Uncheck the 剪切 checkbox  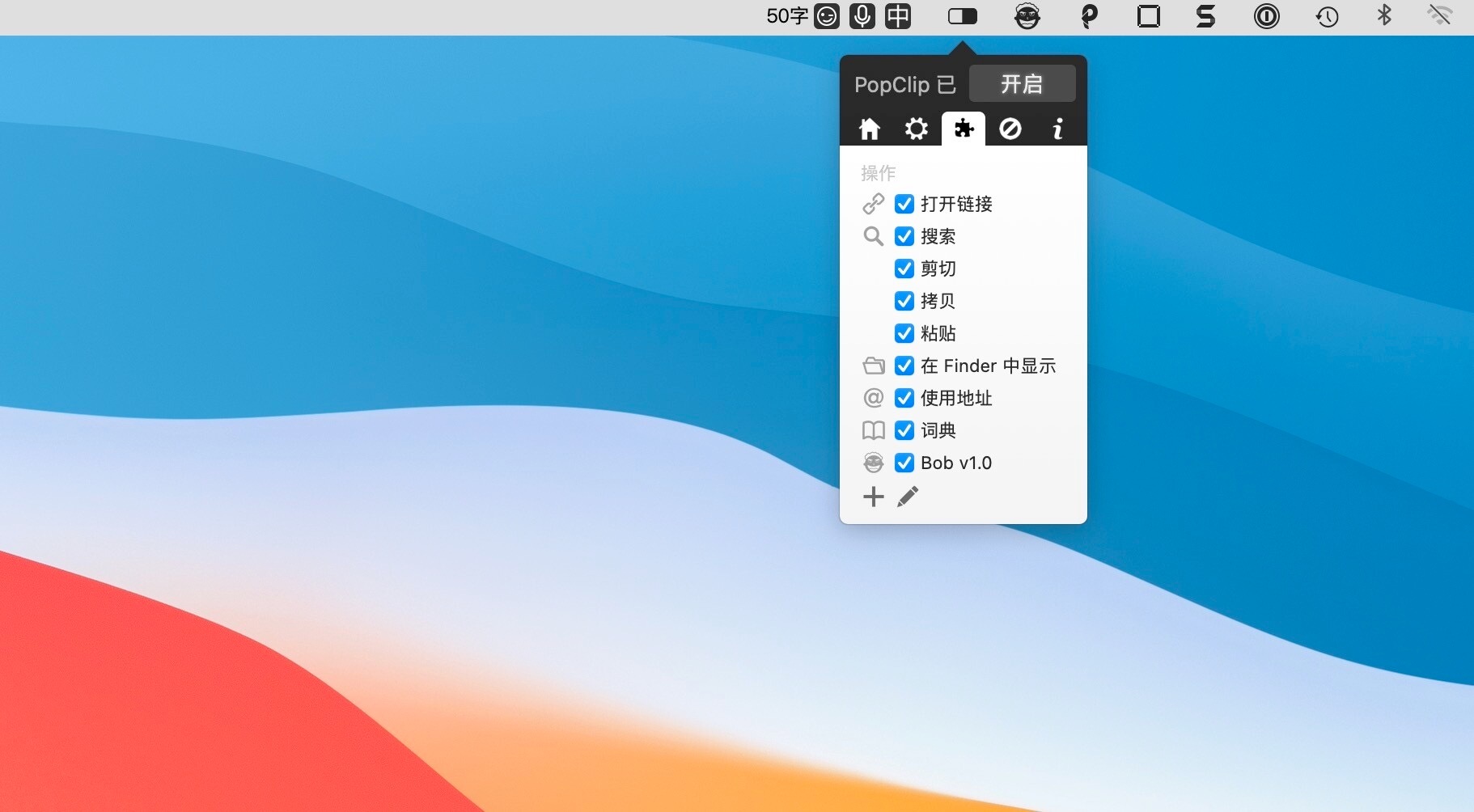pos(904,269)
